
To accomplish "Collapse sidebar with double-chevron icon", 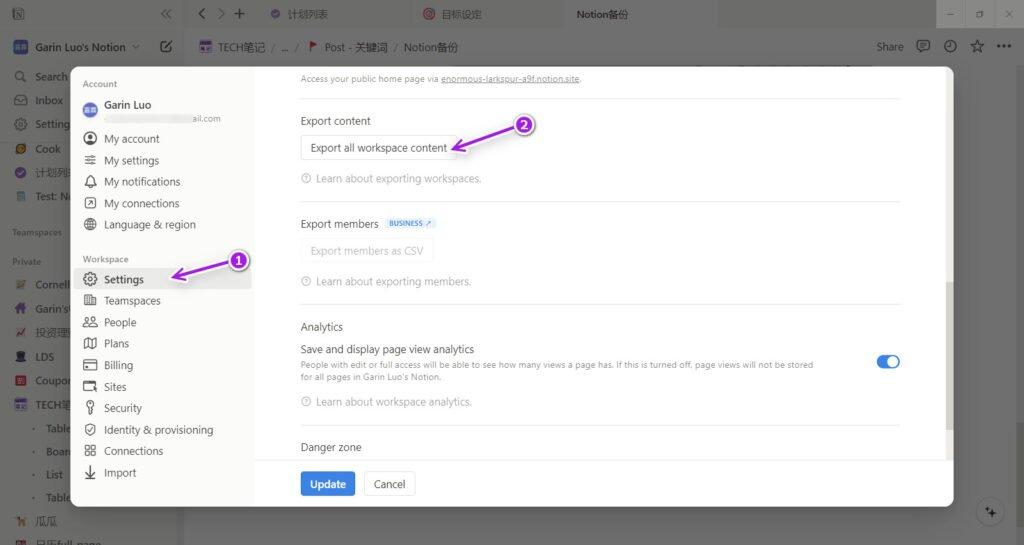I will [x=166, y=14].
